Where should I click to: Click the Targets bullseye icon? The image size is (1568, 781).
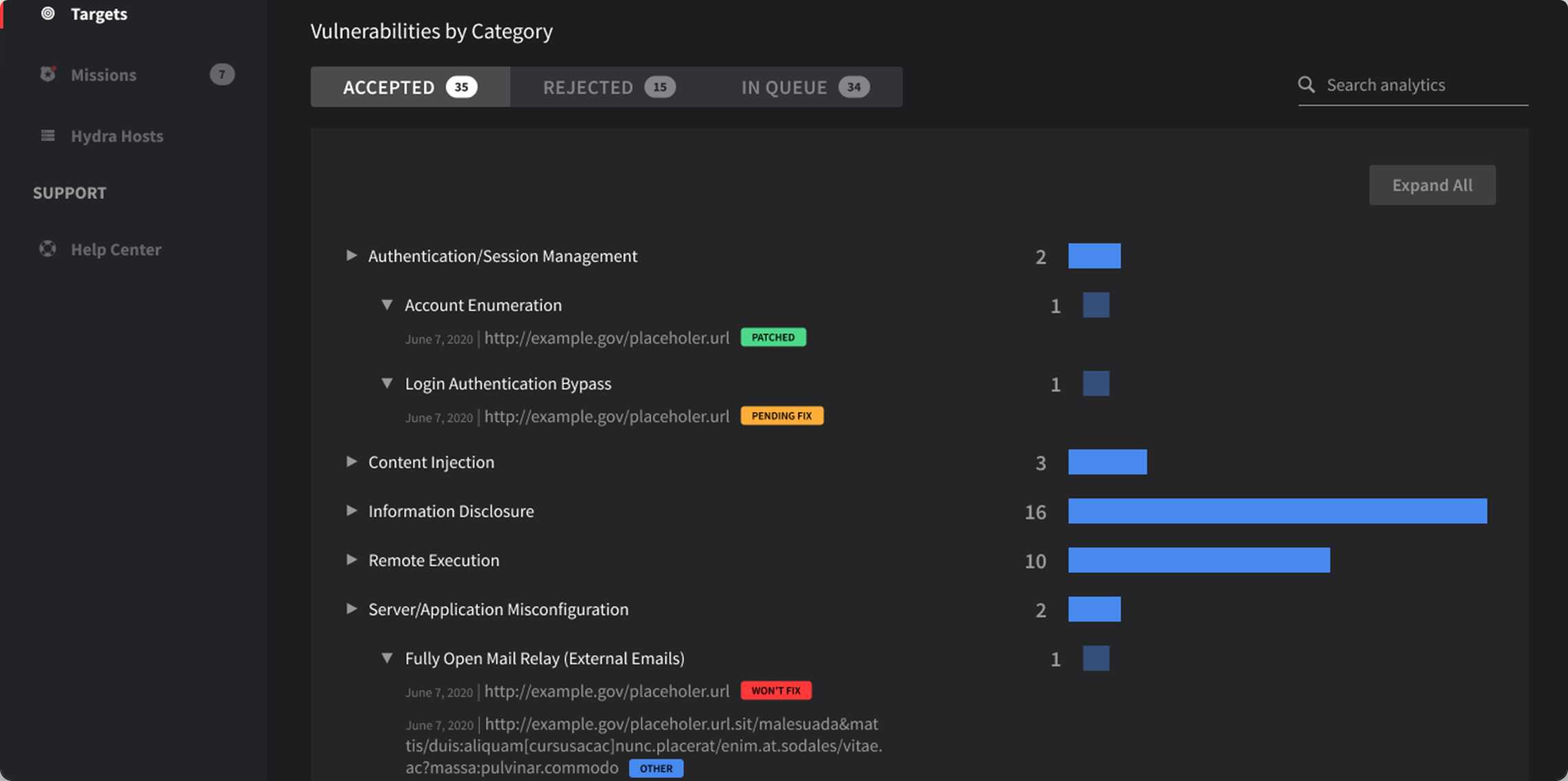click(47, 14)
